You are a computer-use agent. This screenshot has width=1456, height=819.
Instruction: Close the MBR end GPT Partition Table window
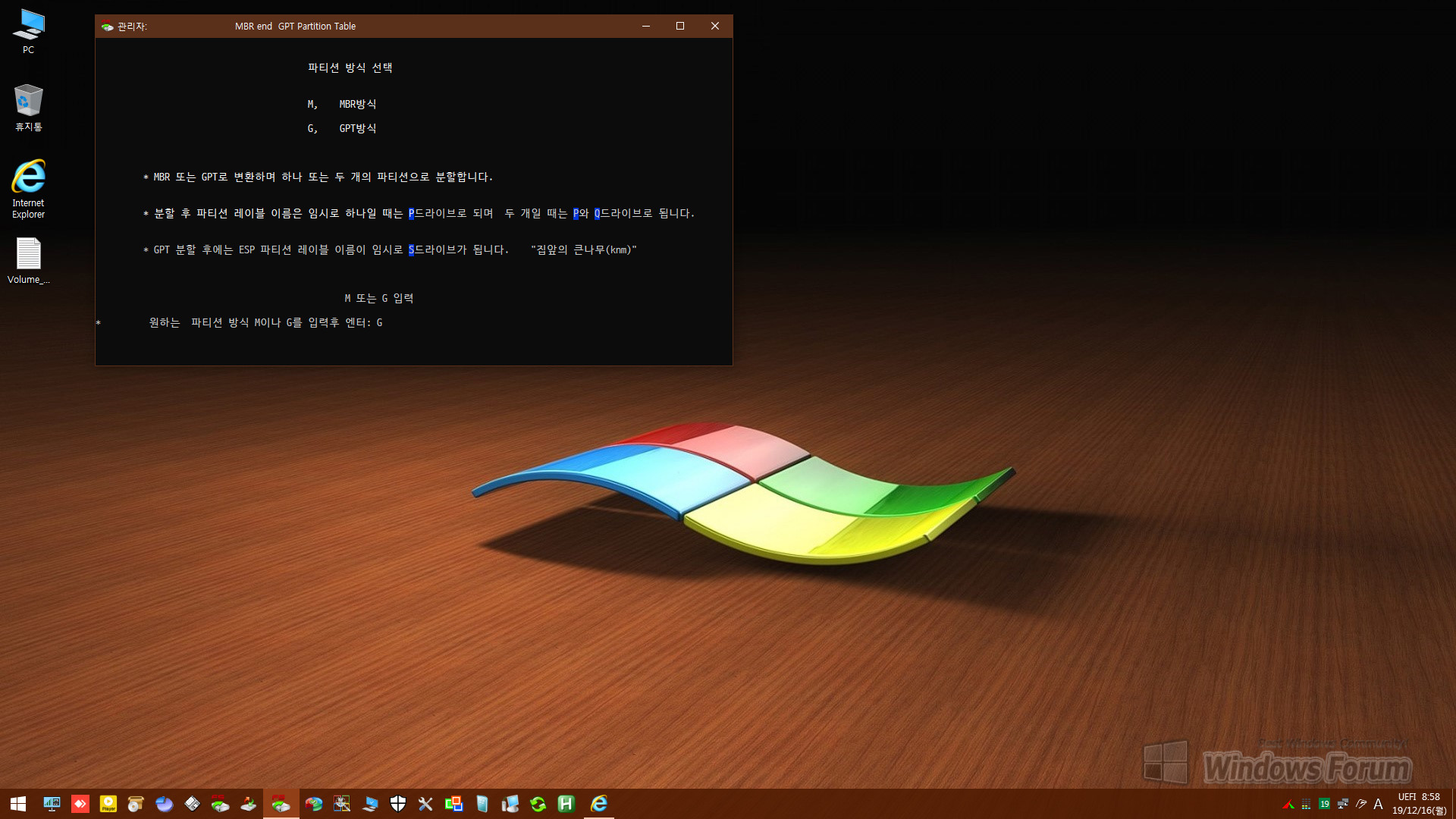[715, 26]
